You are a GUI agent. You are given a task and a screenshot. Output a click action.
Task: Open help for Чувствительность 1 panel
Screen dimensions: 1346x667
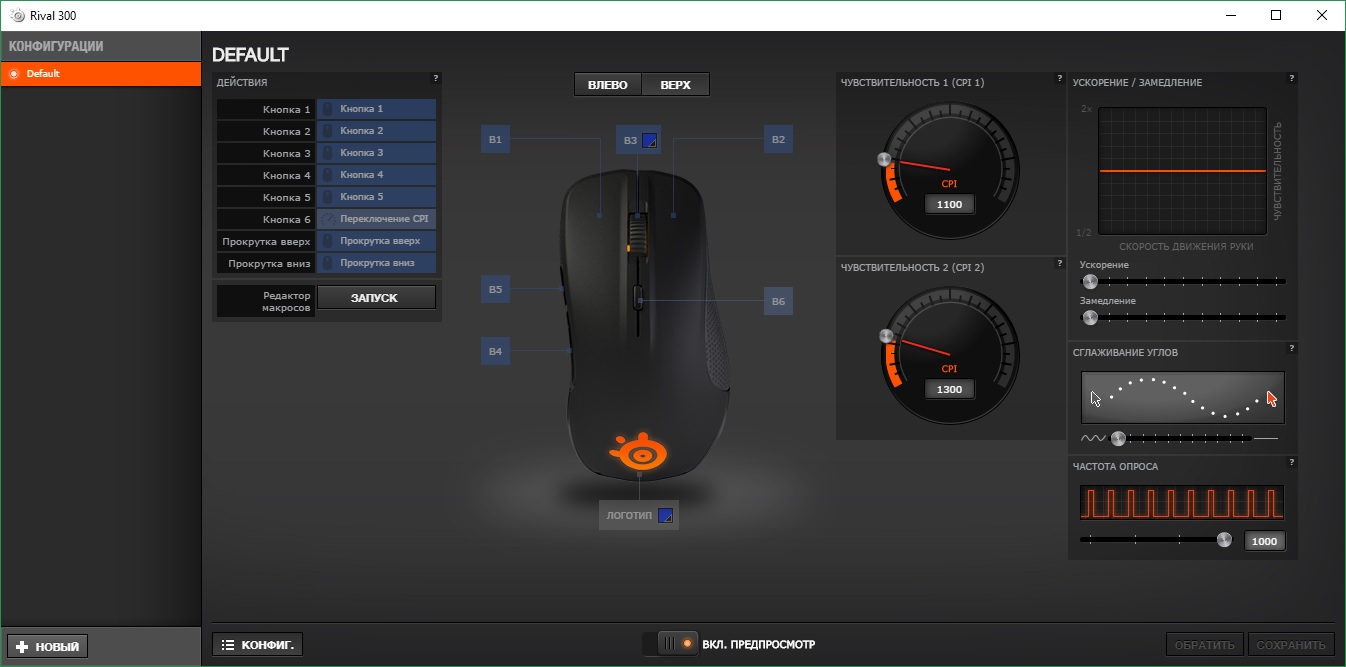[x=1059, y=78]
